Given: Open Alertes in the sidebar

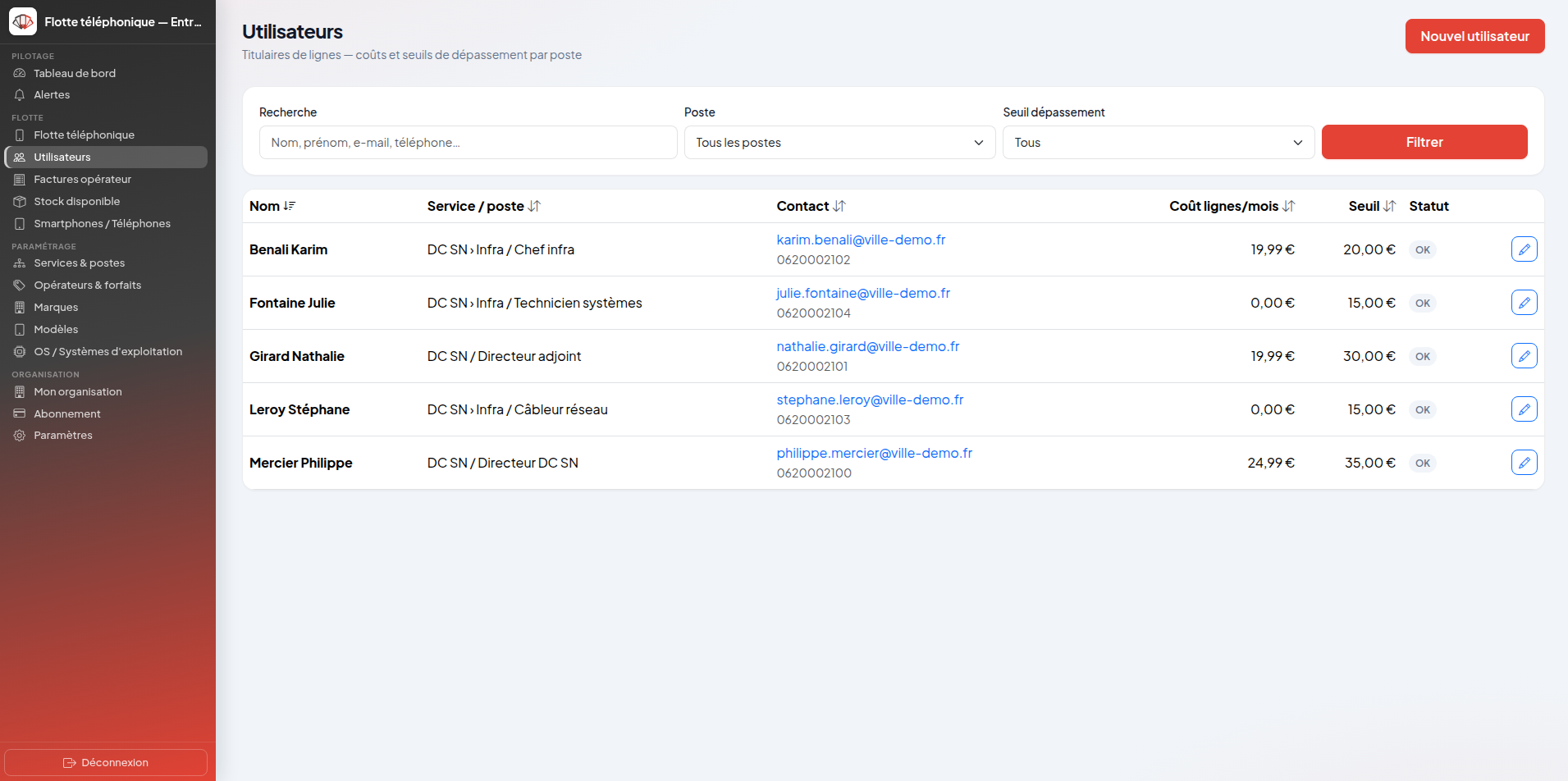Looking at the screenshot, I should point(106,95).
